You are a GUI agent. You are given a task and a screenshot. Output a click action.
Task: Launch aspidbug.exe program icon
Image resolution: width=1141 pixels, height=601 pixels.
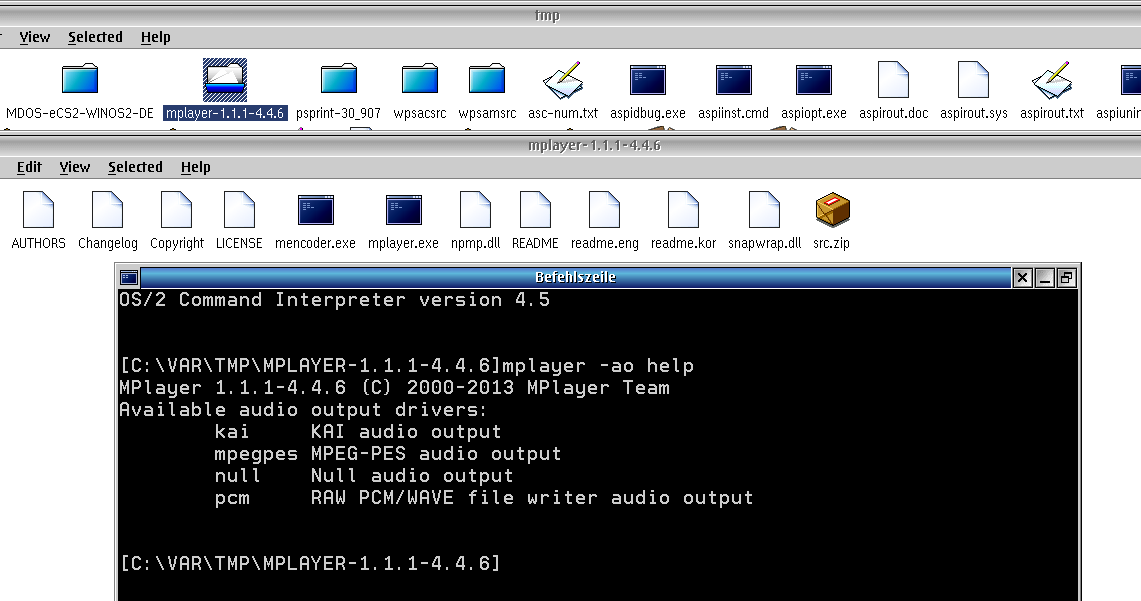[x=648, y=80]
